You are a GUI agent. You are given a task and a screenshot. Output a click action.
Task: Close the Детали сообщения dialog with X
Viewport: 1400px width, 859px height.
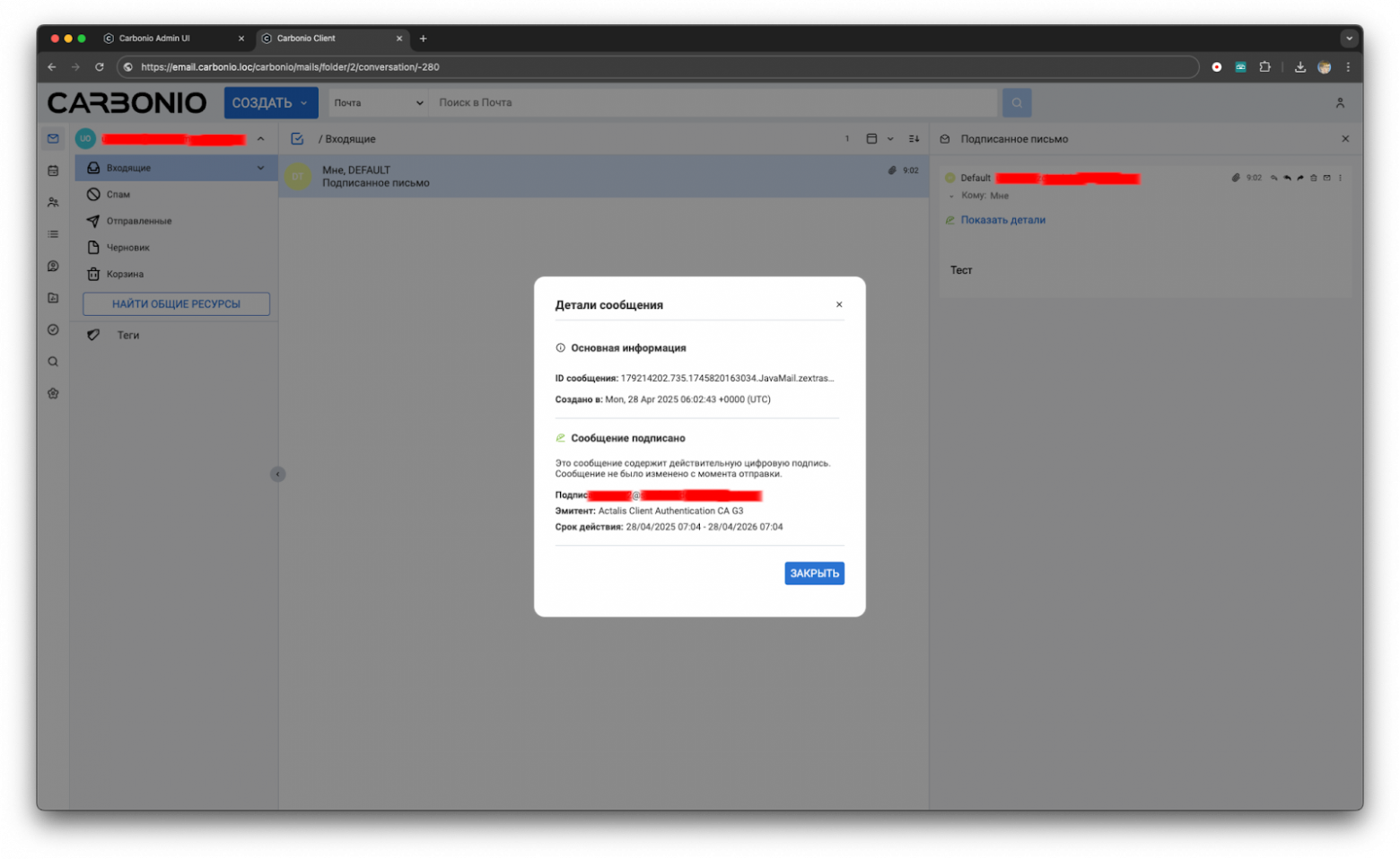839,305
